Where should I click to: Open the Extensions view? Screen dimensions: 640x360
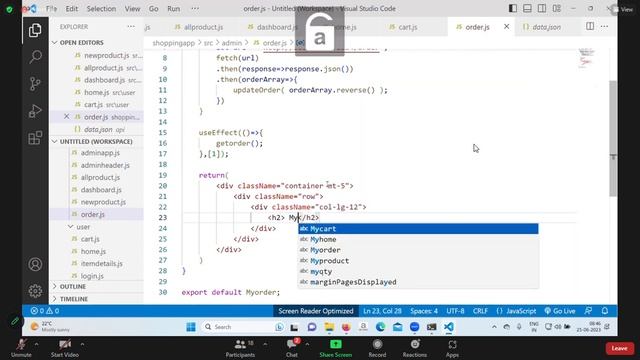(35, 138)
